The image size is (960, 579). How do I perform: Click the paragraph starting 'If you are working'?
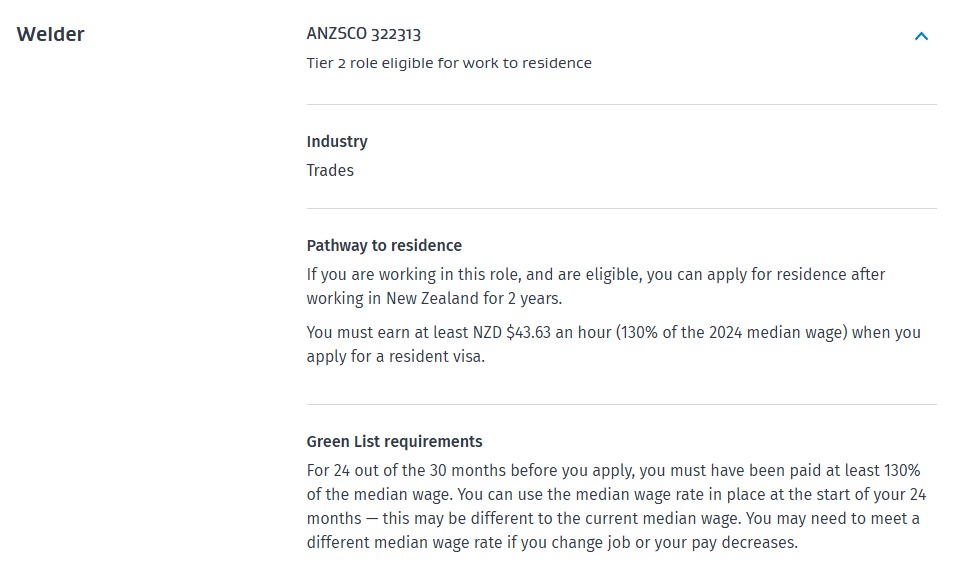[596, 286]
